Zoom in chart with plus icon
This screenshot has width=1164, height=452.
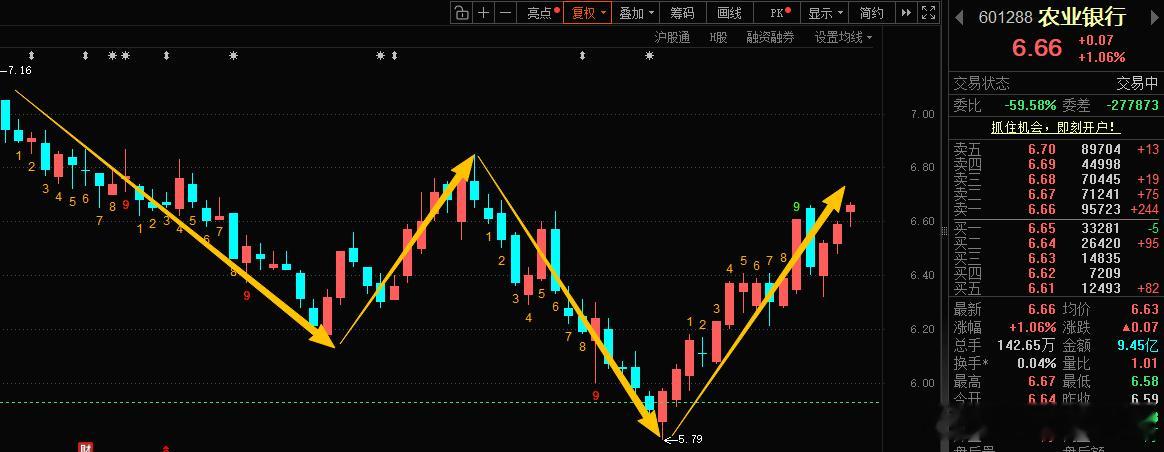pos(484,13)
